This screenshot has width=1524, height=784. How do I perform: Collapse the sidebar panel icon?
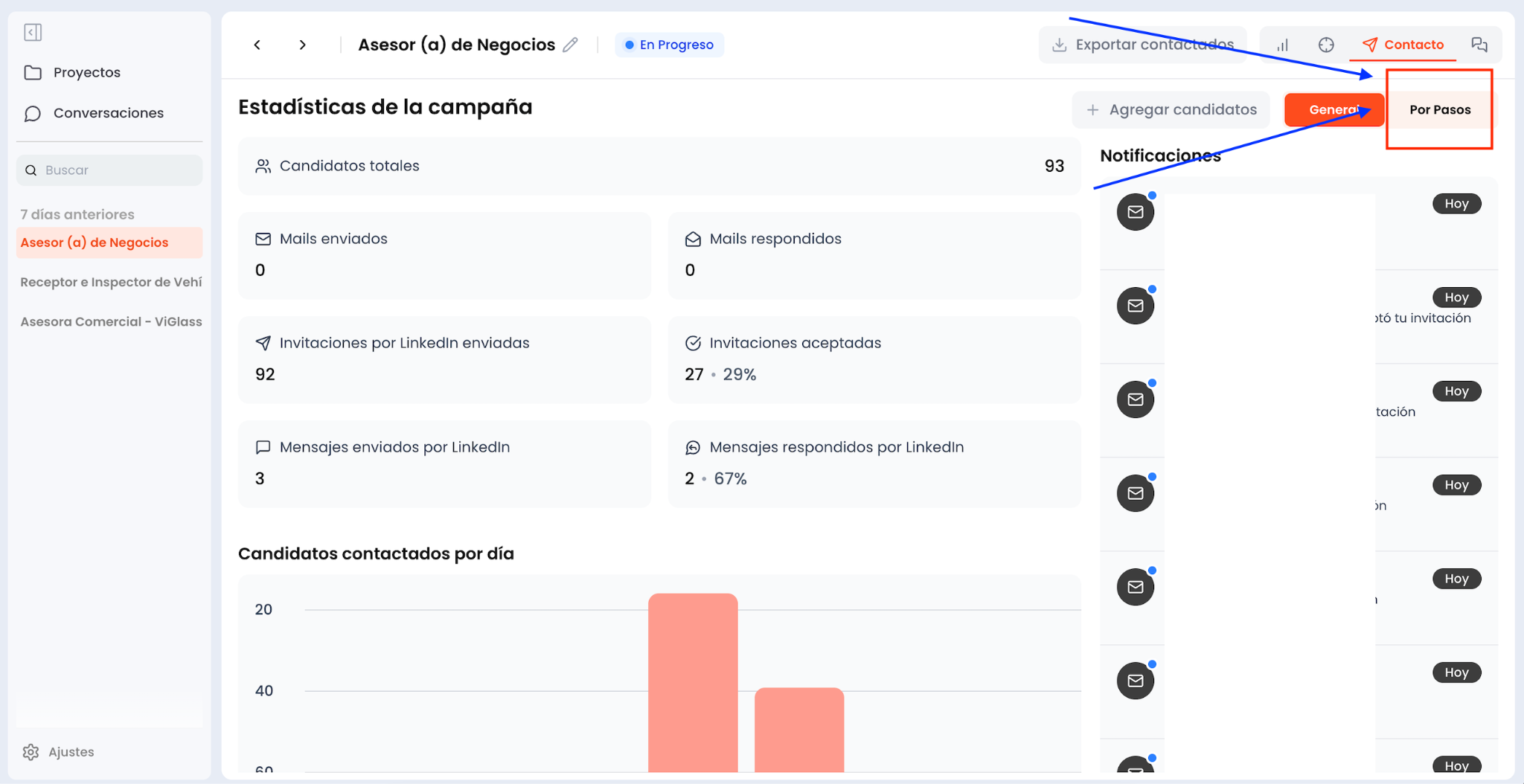[x=33, y=32]
